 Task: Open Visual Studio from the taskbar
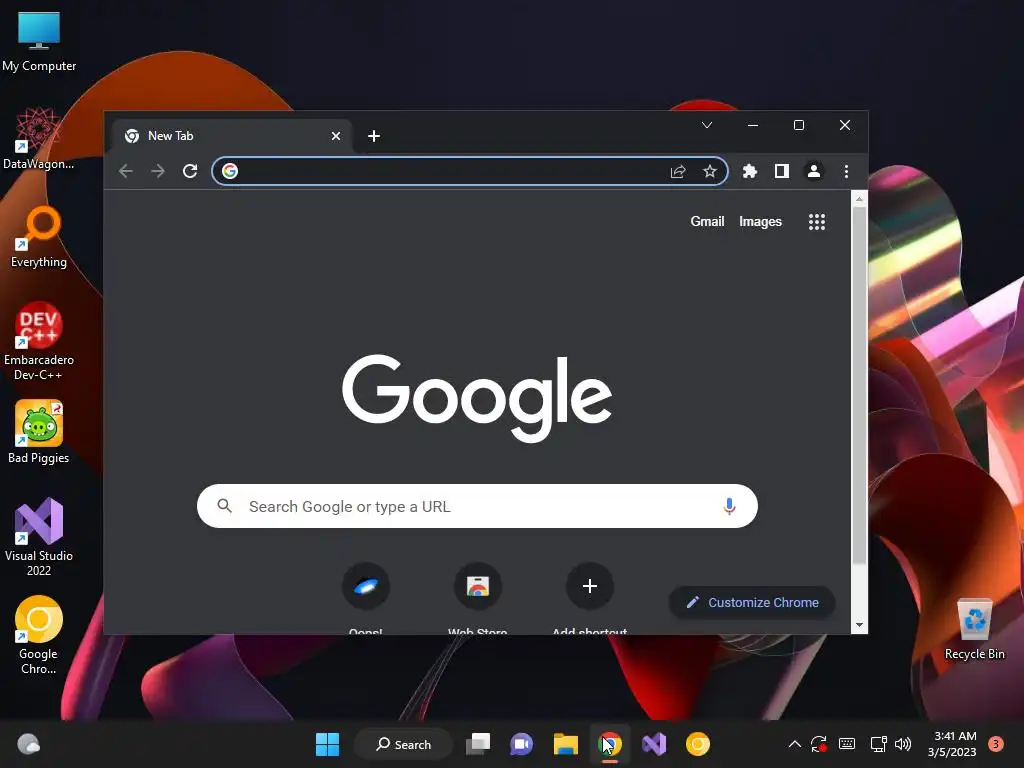click(654, 744)
